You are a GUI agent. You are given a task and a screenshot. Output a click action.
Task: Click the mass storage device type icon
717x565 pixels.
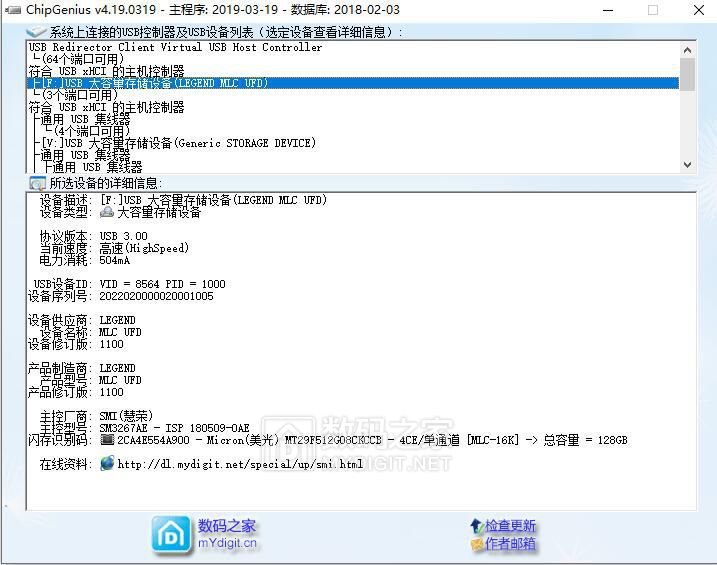click(x=107, y=212)
